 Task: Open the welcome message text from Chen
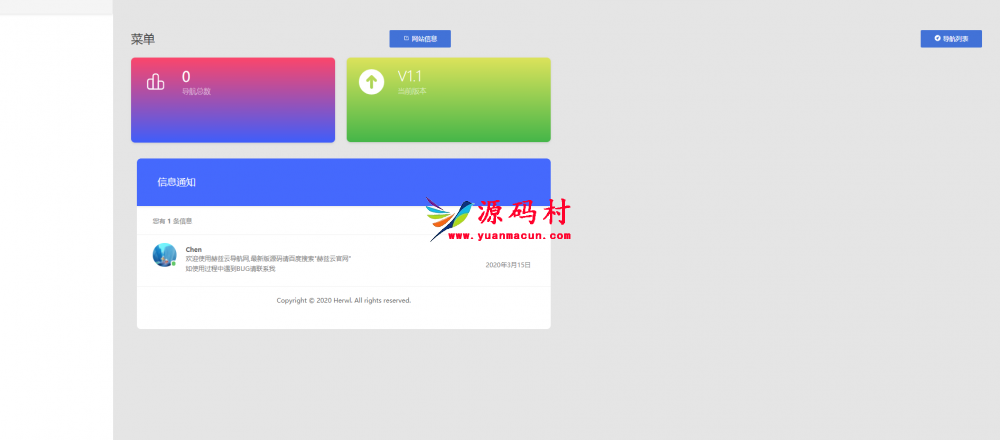tap(268, 259)
